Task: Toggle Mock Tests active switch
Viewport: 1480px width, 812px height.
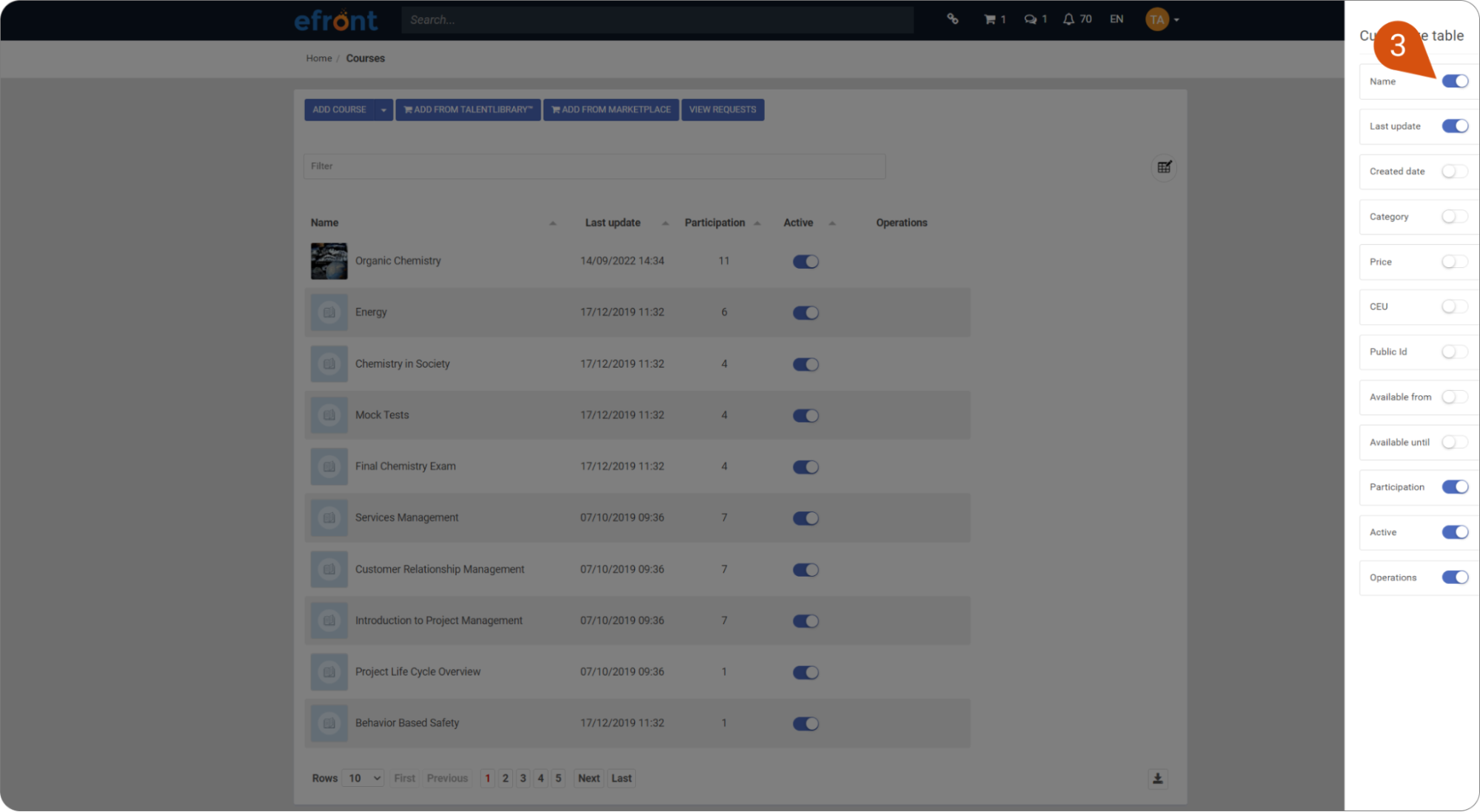Action: [806, 415]
